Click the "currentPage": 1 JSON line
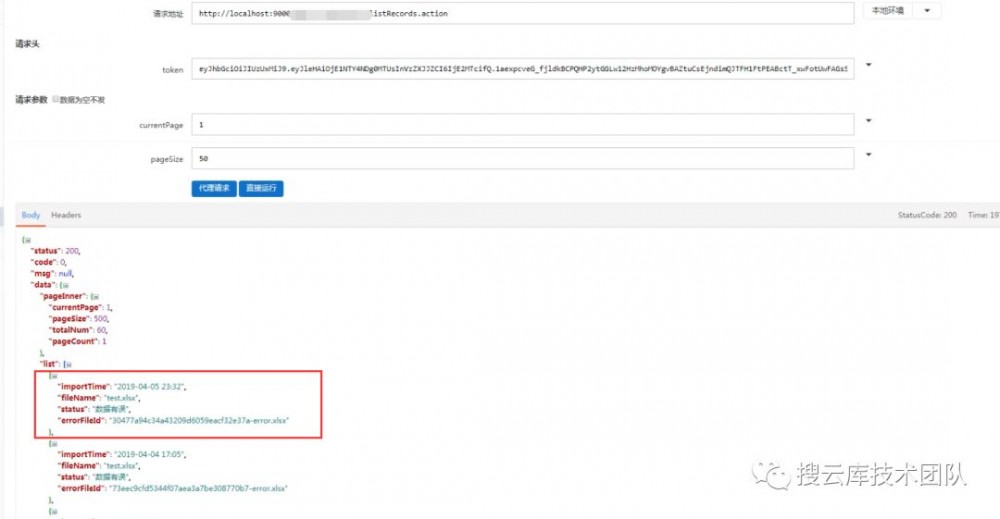1000x519 pixels. pyautogui.click(x=81, y=308)
